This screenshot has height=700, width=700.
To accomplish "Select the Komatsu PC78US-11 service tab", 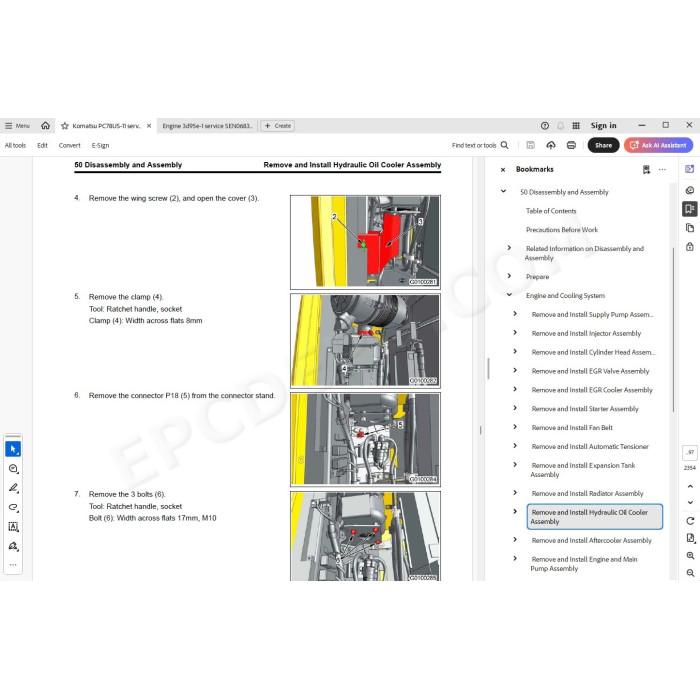I will (106, 126).
